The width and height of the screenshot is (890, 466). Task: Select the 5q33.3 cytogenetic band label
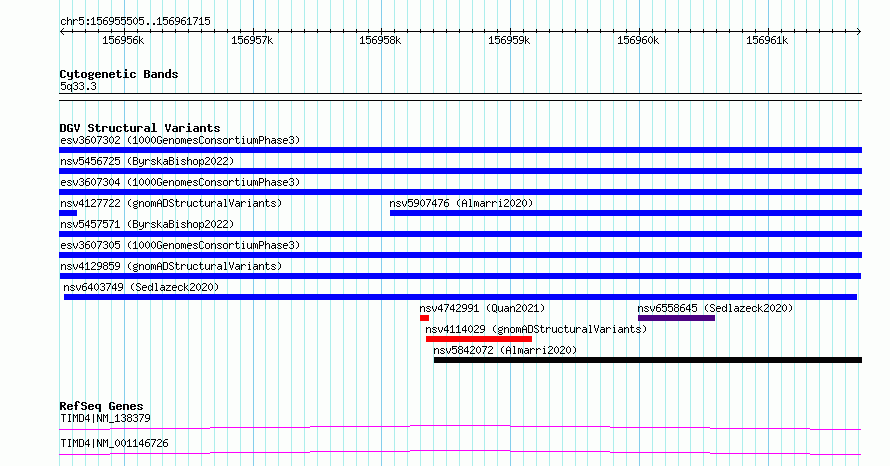pyautogui.click(x=78, y=87)
